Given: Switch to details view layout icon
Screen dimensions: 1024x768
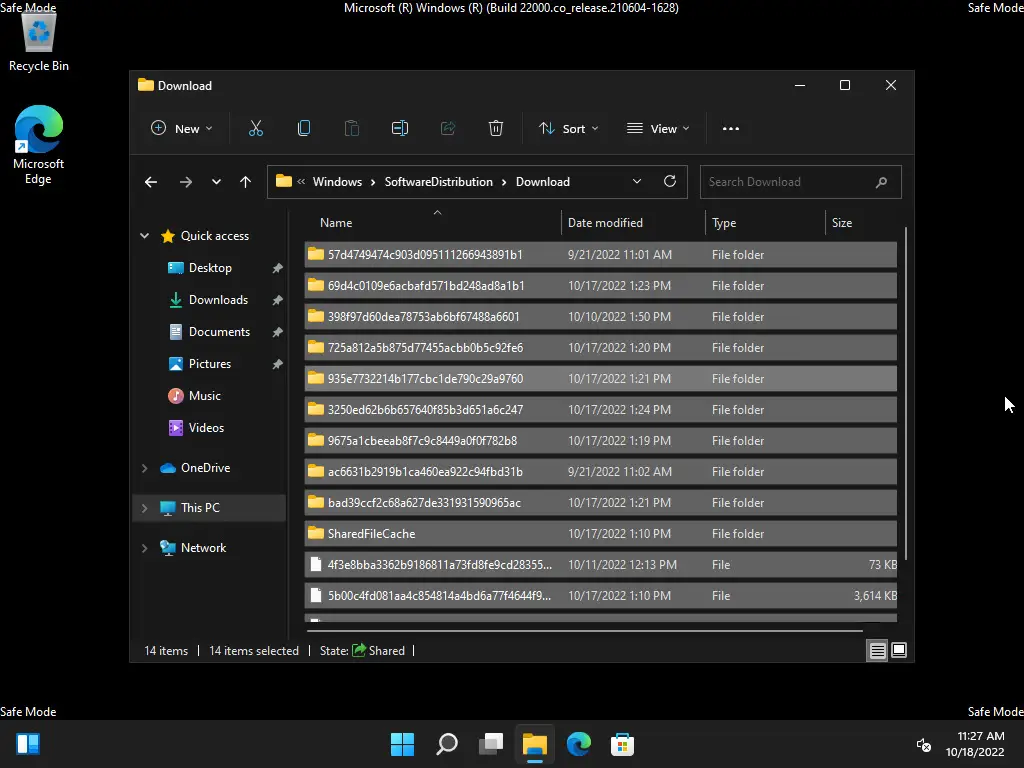Looking at the screenshot, I should pyautogui.click(x=877, y=650).
